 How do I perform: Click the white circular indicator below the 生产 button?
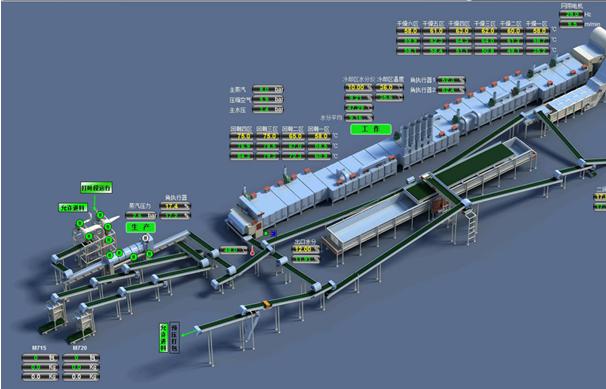tap(146, 238)
